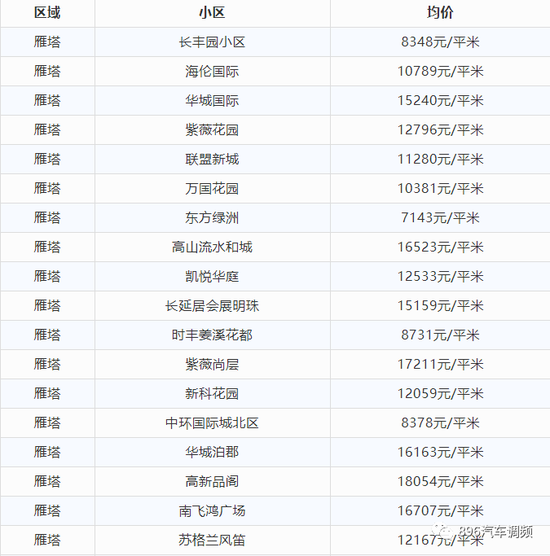Select the 长丰园小区 cell
The image size is (550, 556).
(x=212, y=42)
